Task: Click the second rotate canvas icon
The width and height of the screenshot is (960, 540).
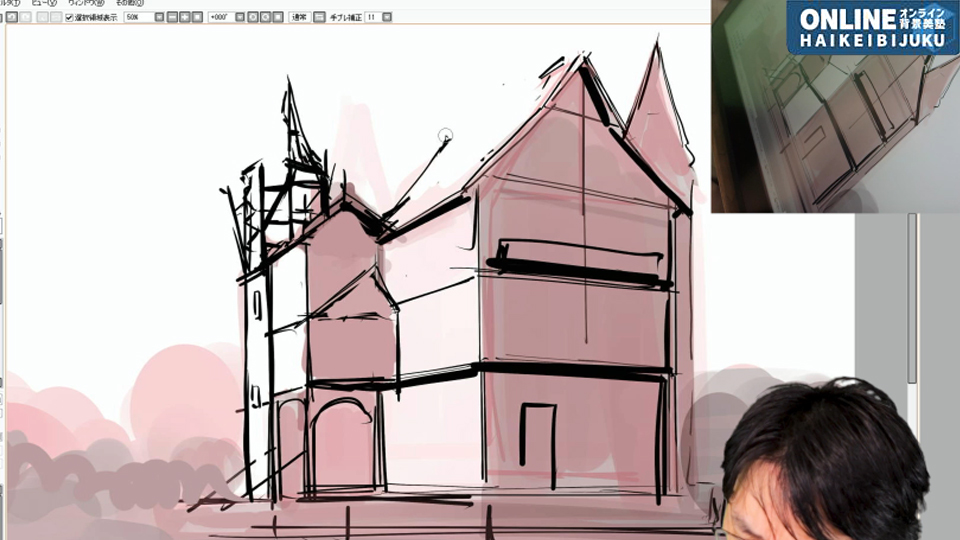Action: tap(266, 17)
